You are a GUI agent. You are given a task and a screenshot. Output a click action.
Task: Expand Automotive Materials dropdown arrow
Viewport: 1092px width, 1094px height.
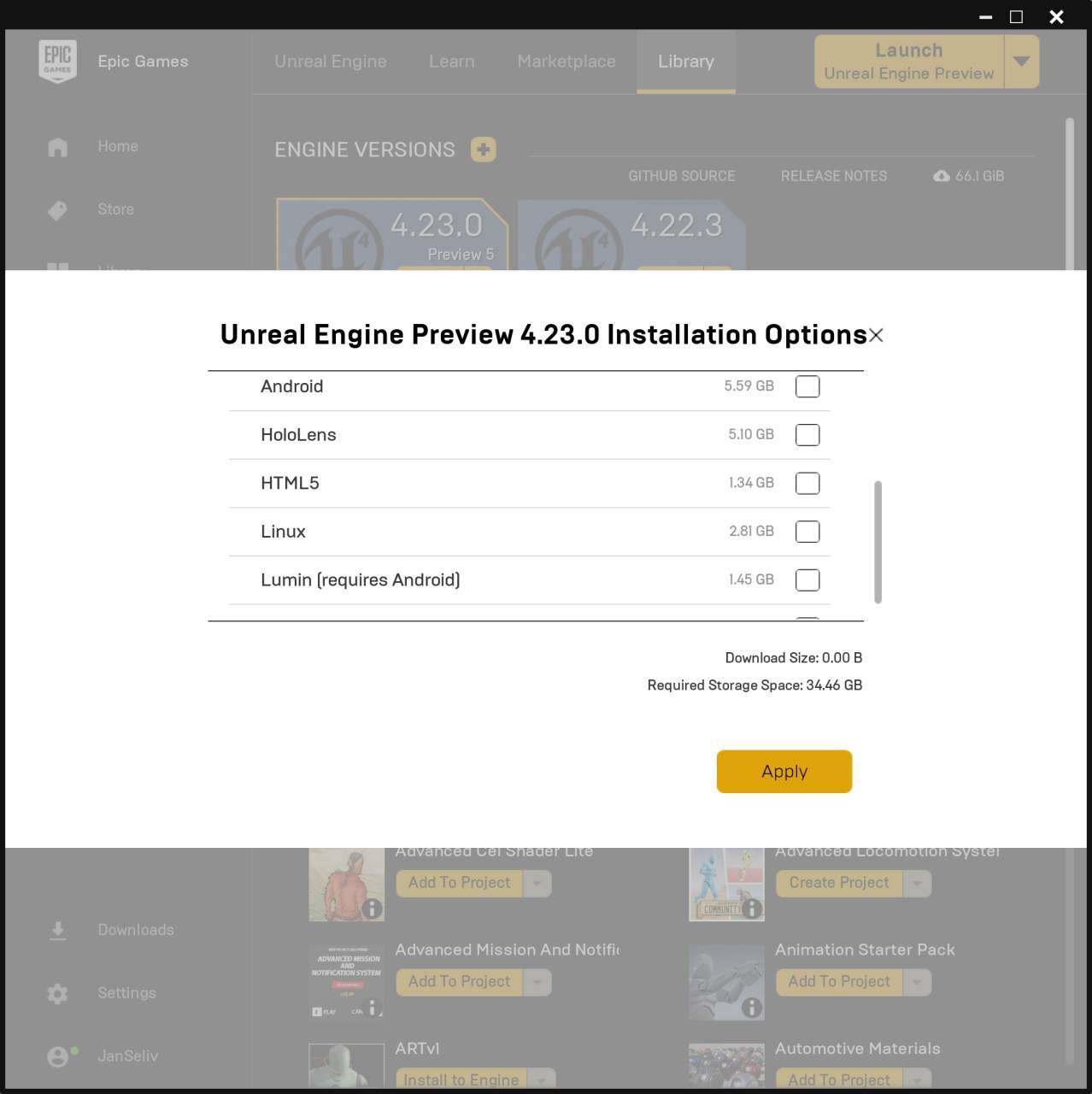[917, 1079]
